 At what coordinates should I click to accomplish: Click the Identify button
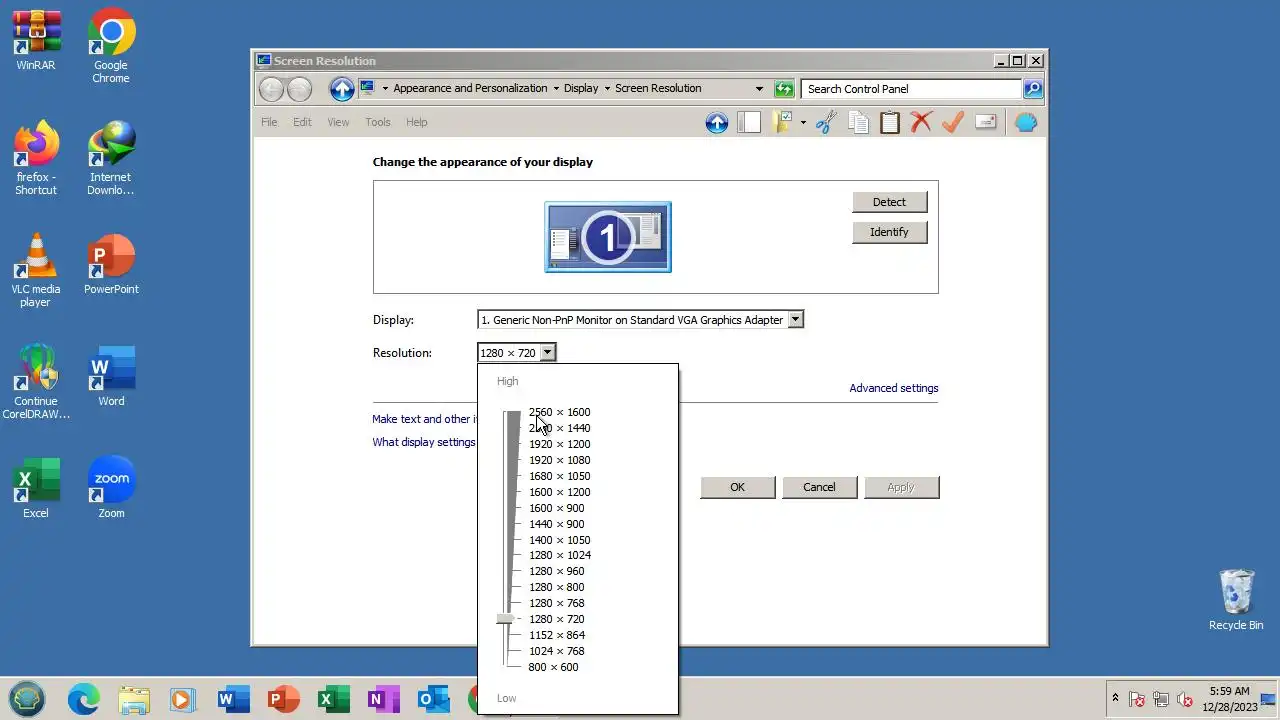[889, 232]
